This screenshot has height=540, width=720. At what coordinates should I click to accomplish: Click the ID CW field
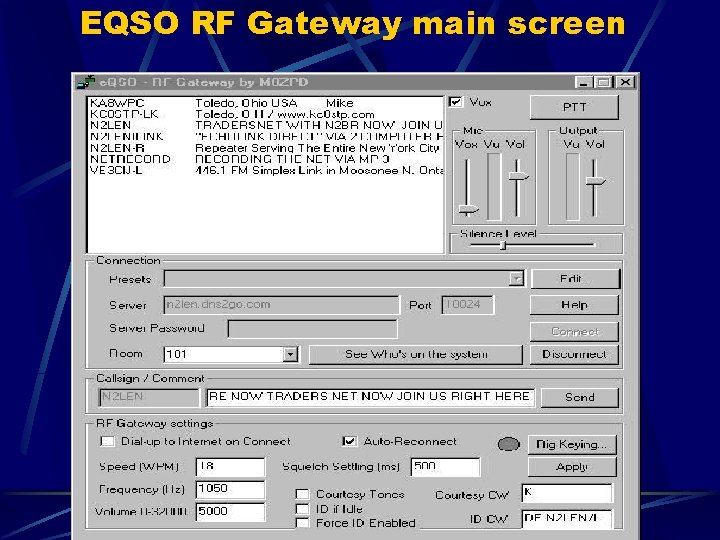pyautogui.click(x=567, y=518)
